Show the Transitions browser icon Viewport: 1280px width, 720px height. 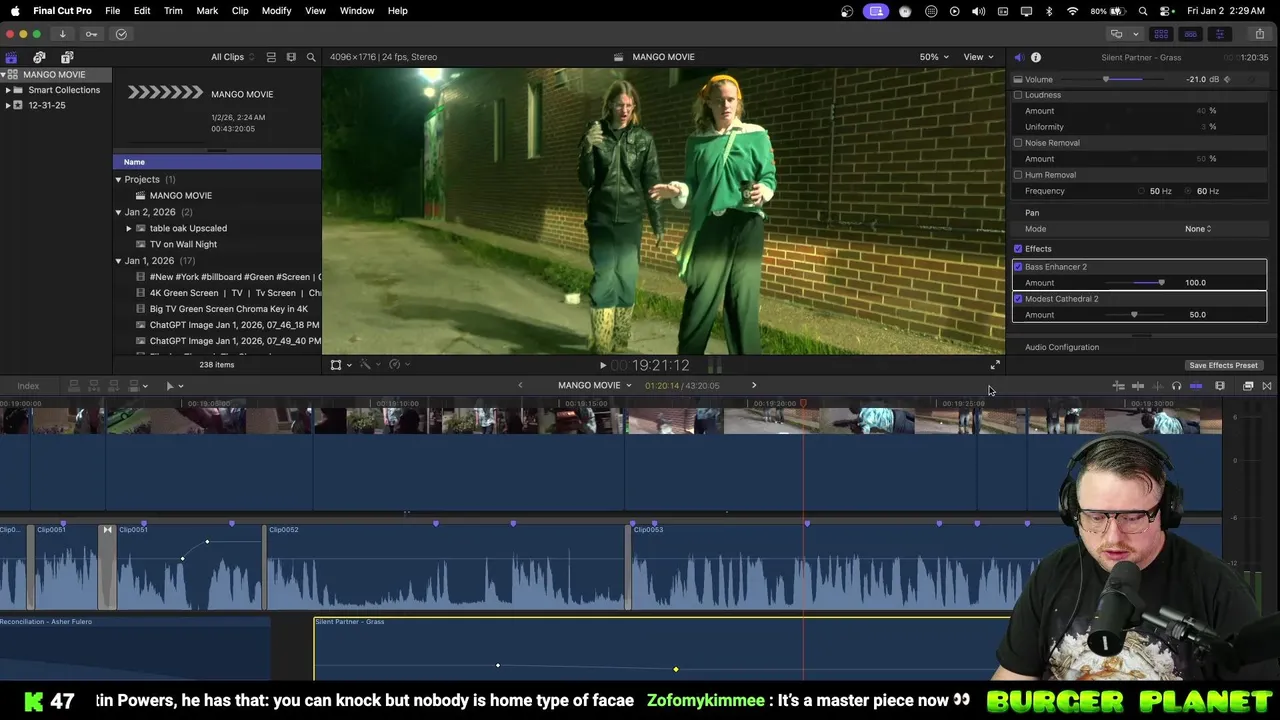click(1267, 386)
